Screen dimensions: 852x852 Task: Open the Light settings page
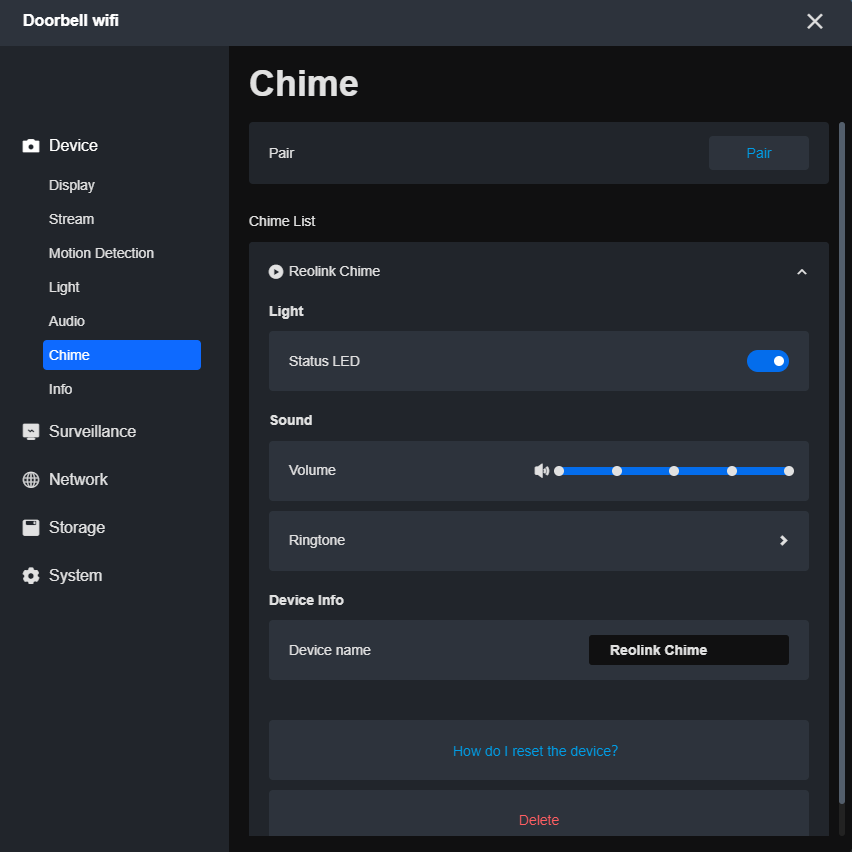[x=64, y=287]
